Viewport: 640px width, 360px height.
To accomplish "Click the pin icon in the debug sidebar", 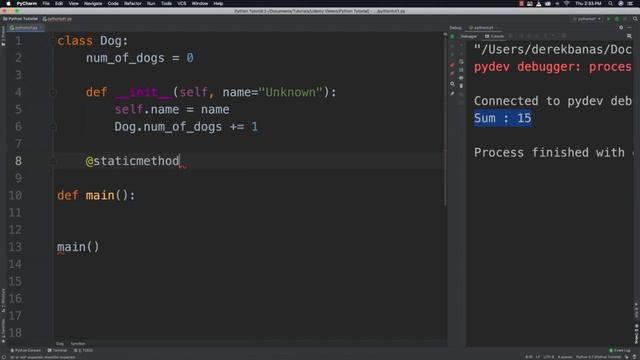I will (452, 93).
